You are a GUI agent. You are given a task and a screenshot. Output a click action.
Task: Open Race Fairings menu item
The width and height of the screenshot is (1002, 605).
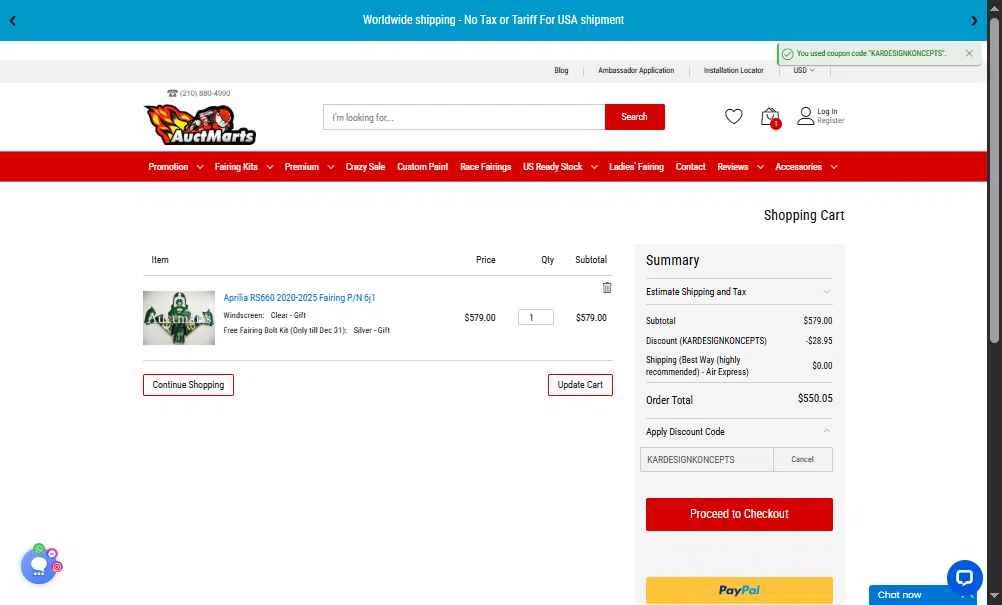[x=486, y=167]
